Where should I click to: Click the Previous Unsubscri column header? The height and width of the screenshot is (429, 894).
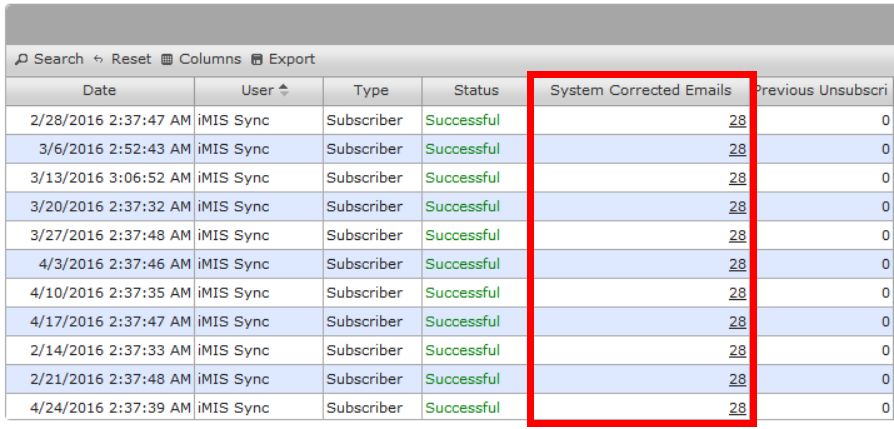[822, 90]
